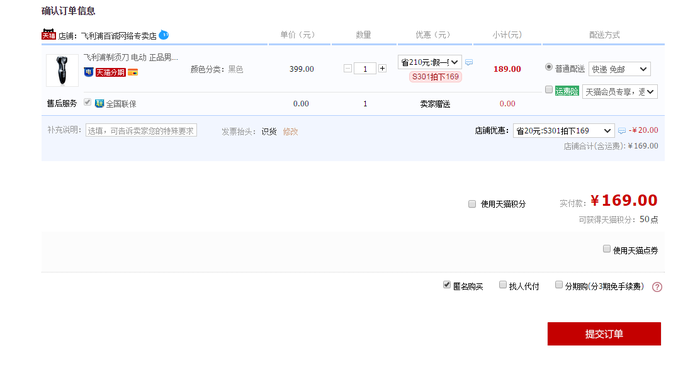Open the 快递 免邮 shipping dropdown

619,69
